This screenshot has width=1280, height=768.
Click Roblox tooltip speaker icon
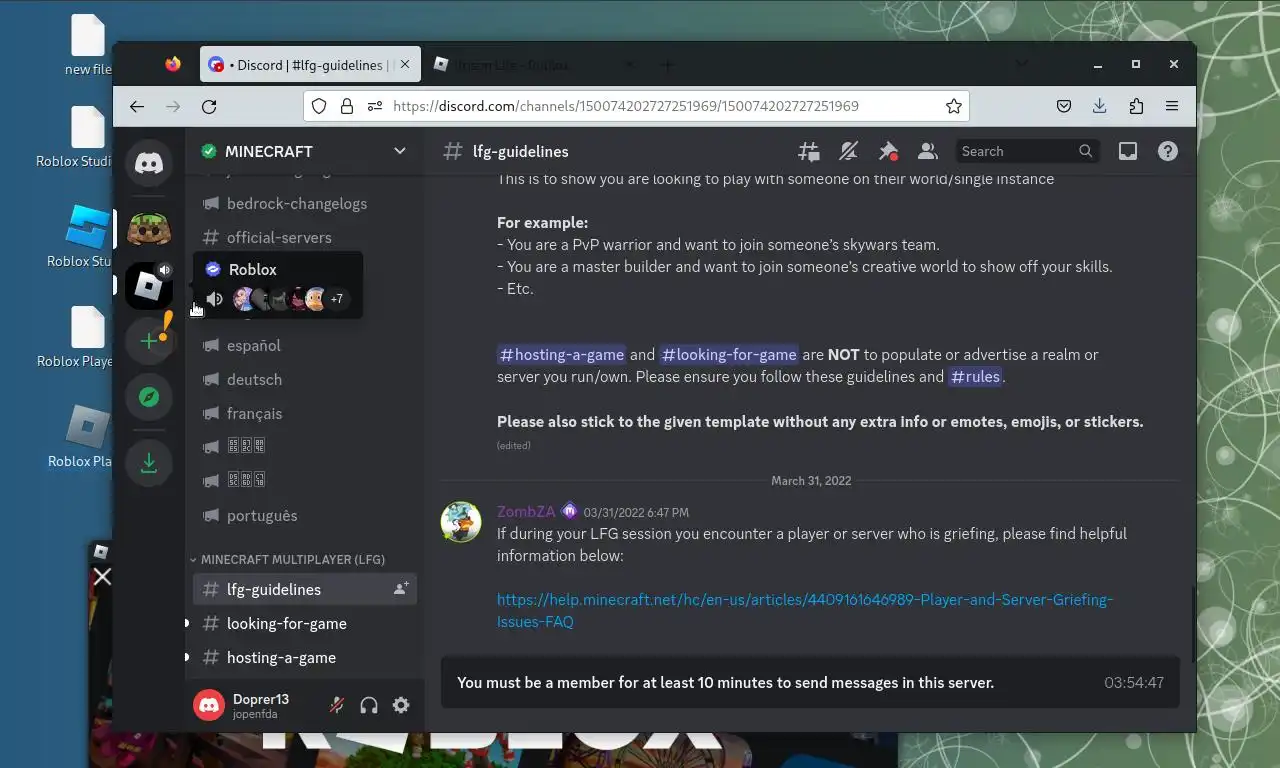tap(214, 299)
